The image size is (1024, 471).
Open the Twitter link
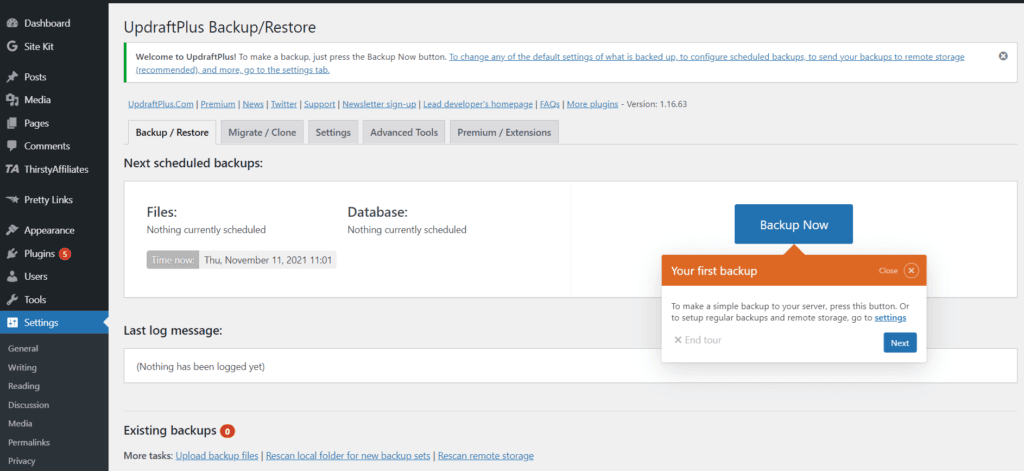pos(283,104)
